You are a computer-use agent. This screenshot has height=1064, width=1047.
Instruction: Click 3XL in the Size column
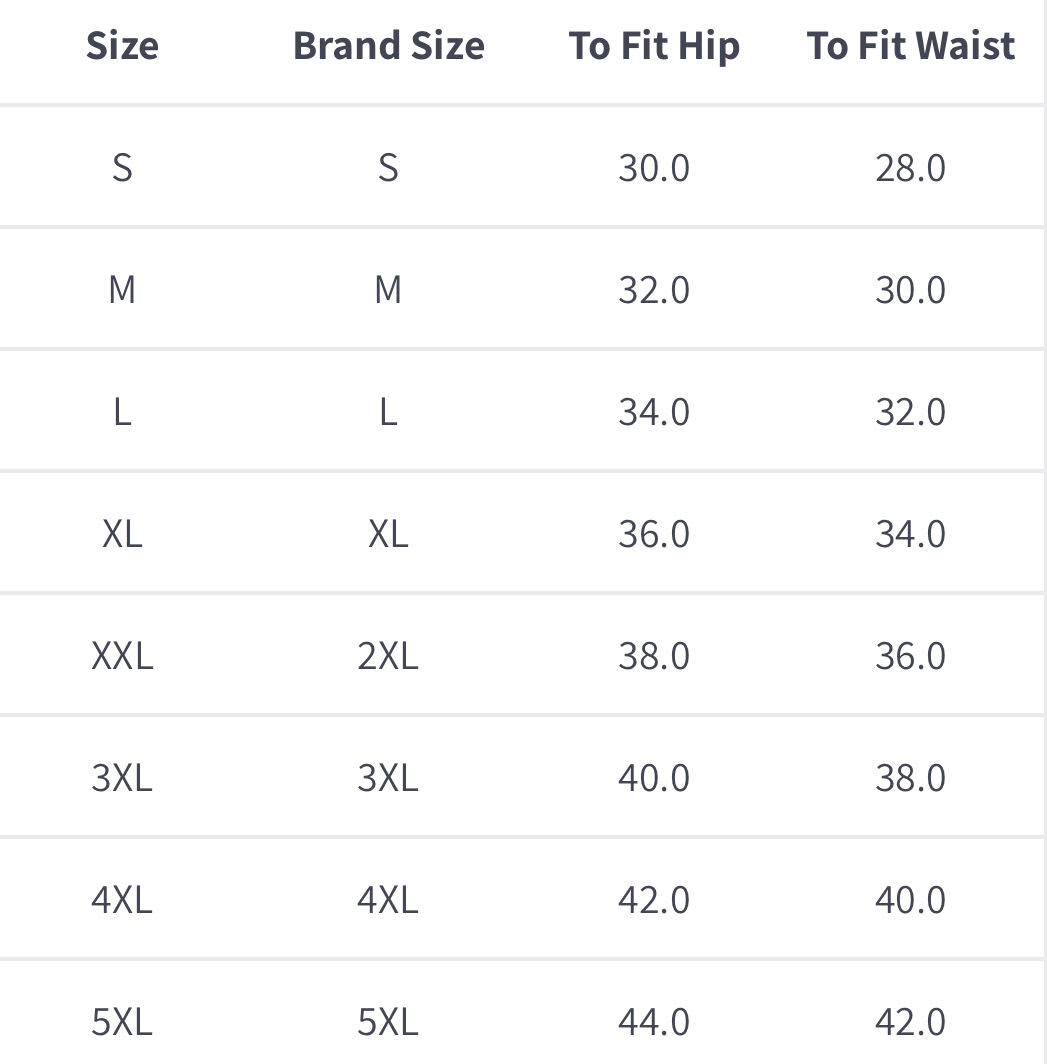pos(122,778)
